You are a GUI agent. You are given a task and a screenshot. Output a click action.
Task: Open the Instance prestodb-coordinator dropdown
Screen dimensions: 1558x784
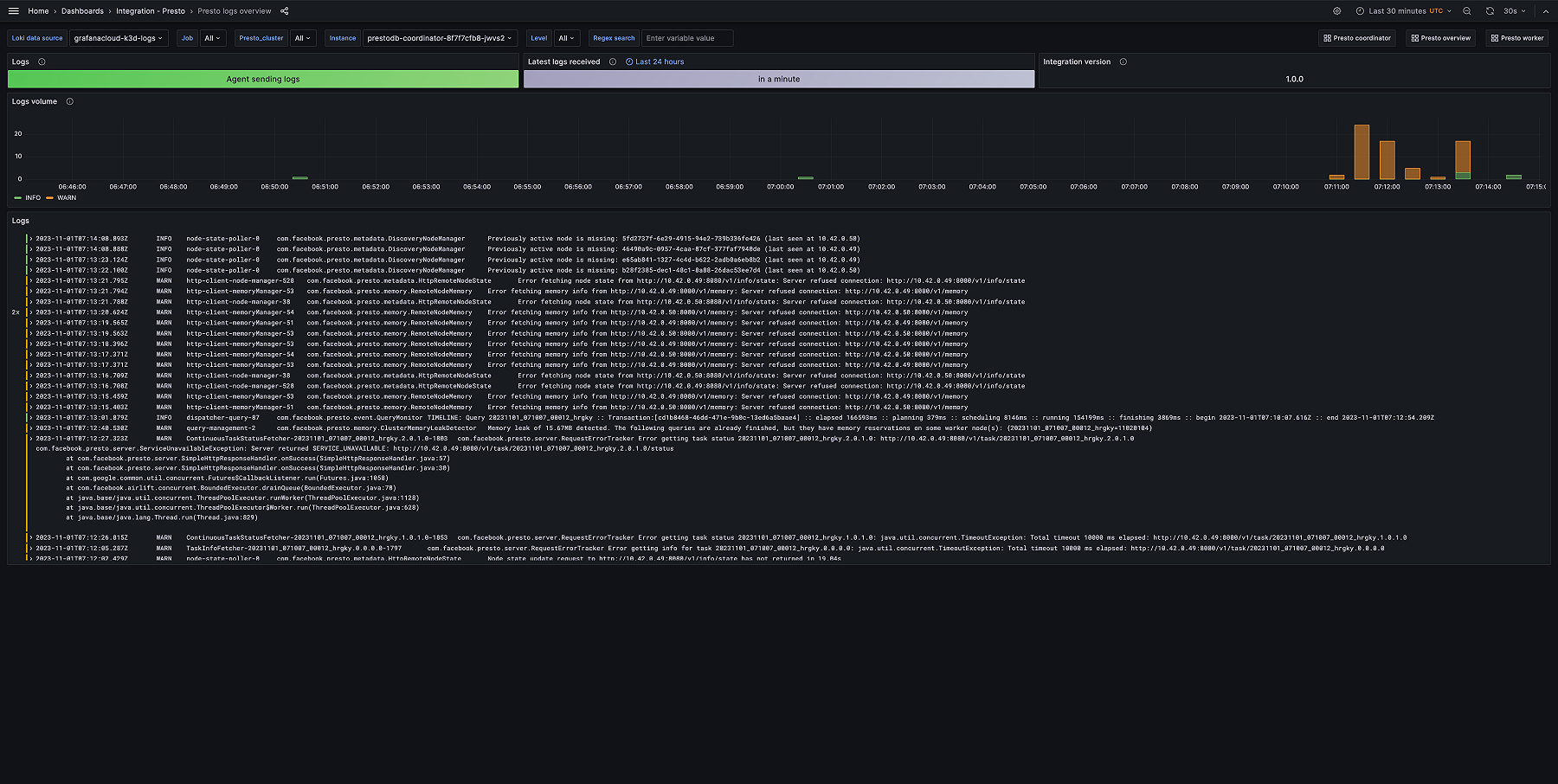[437, 38]
